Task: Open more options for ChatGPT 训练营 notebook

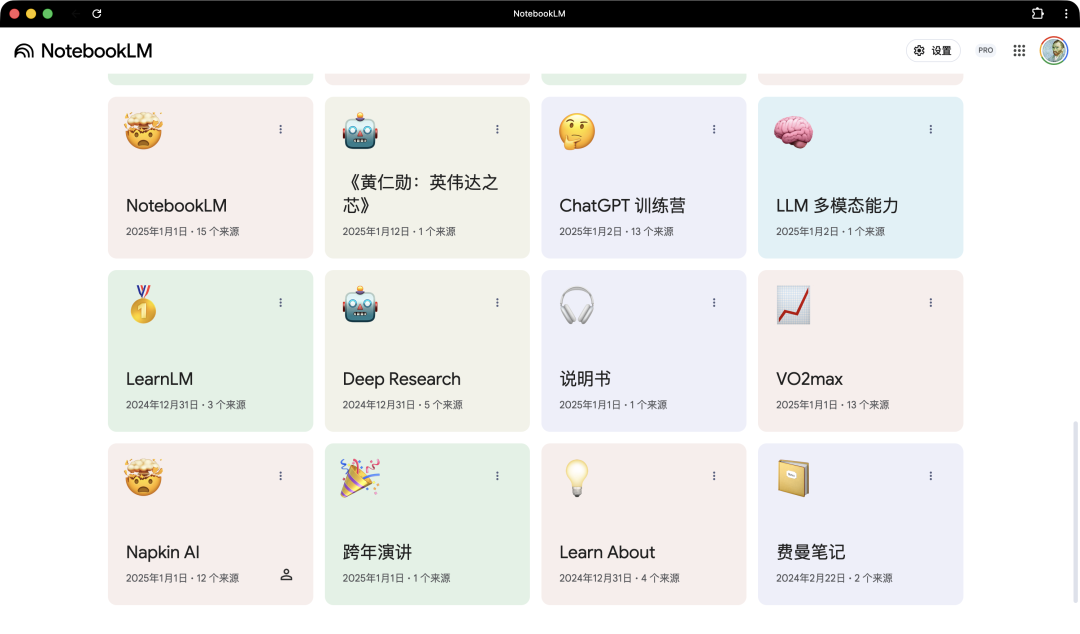Action: (714, 130)
